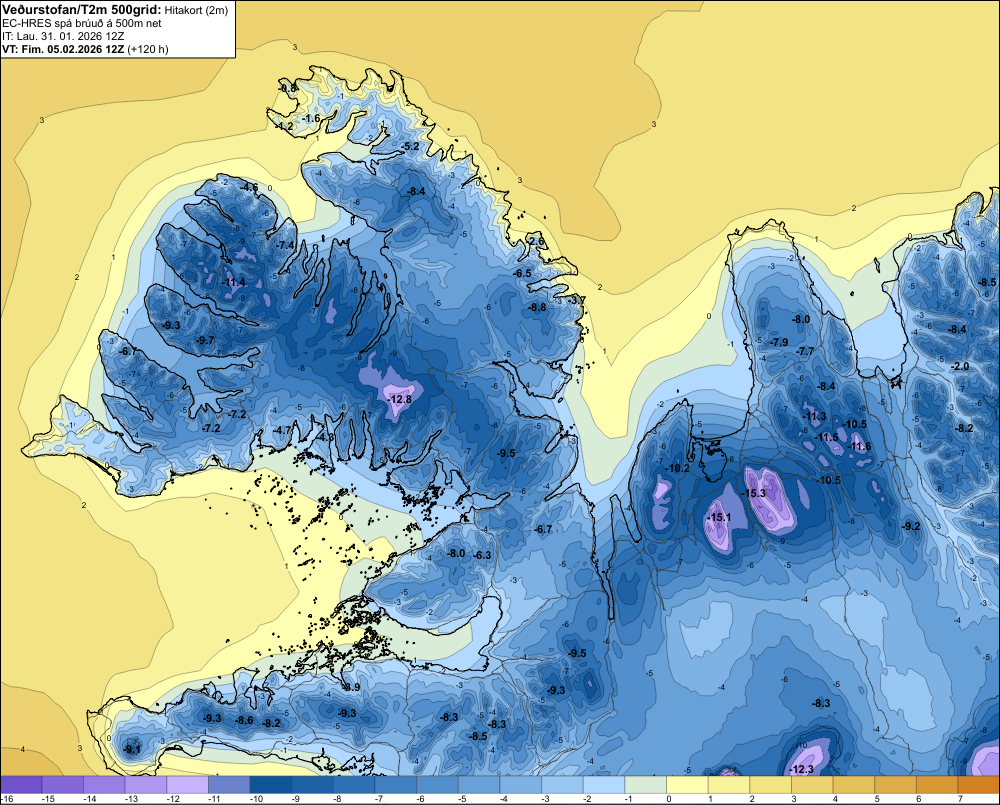Click the -12.3 temperature label
The width and height of the screenshot is (1000, 805).
801,769
